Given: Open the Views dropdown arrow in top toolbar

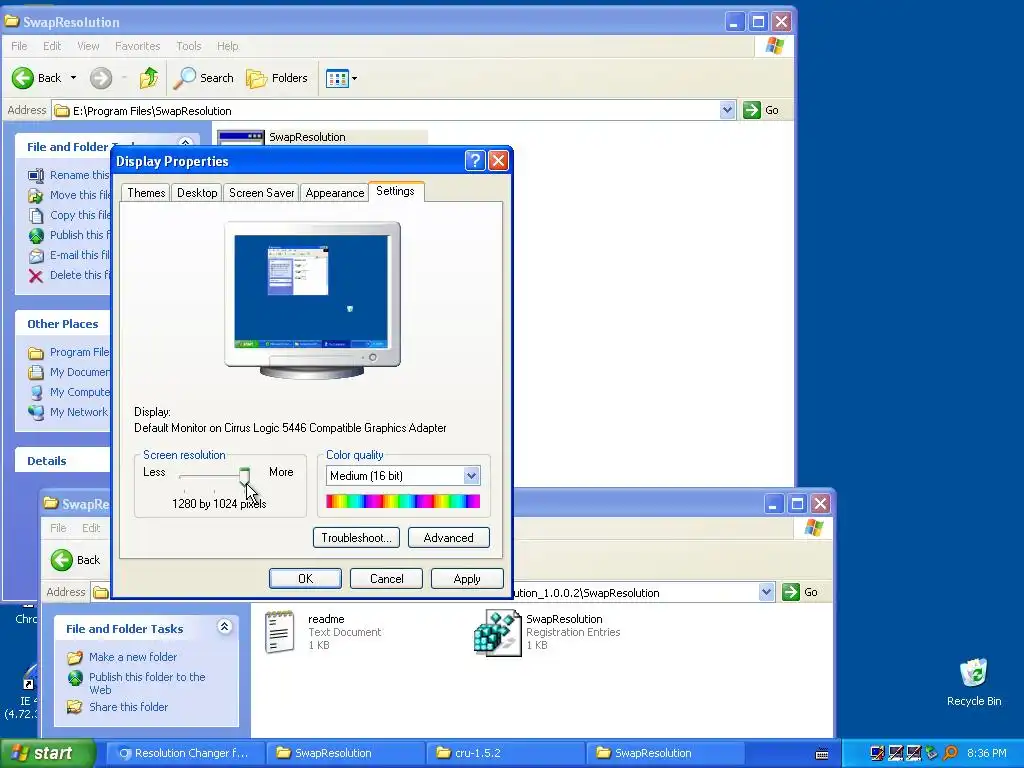Looking at the screenshot, I should (355, 79).
